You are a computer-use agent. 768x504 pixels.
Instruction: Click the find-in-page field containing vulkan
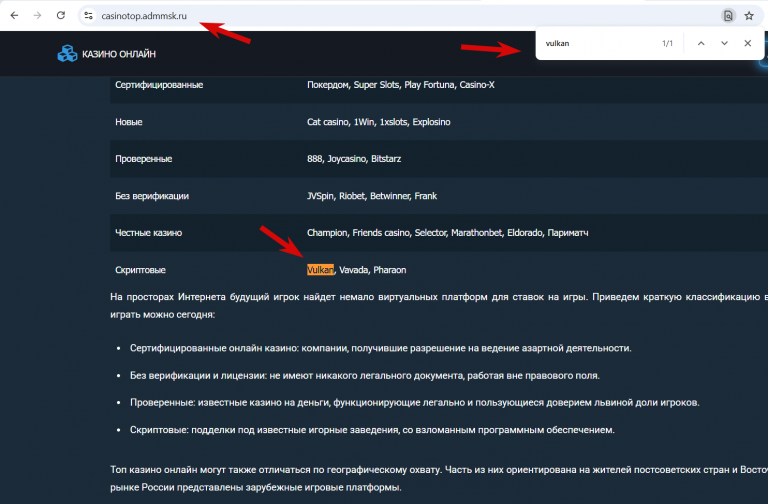click(x=600, y=43)
